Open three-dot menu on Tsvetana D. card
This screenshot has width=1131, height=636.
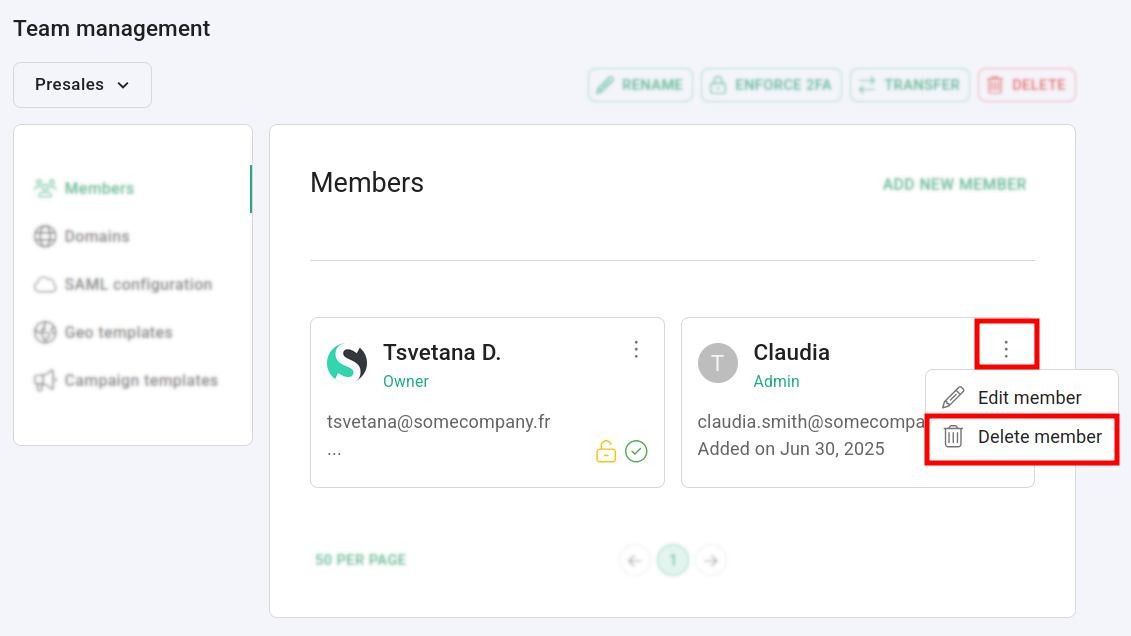[x=636, y=349]
